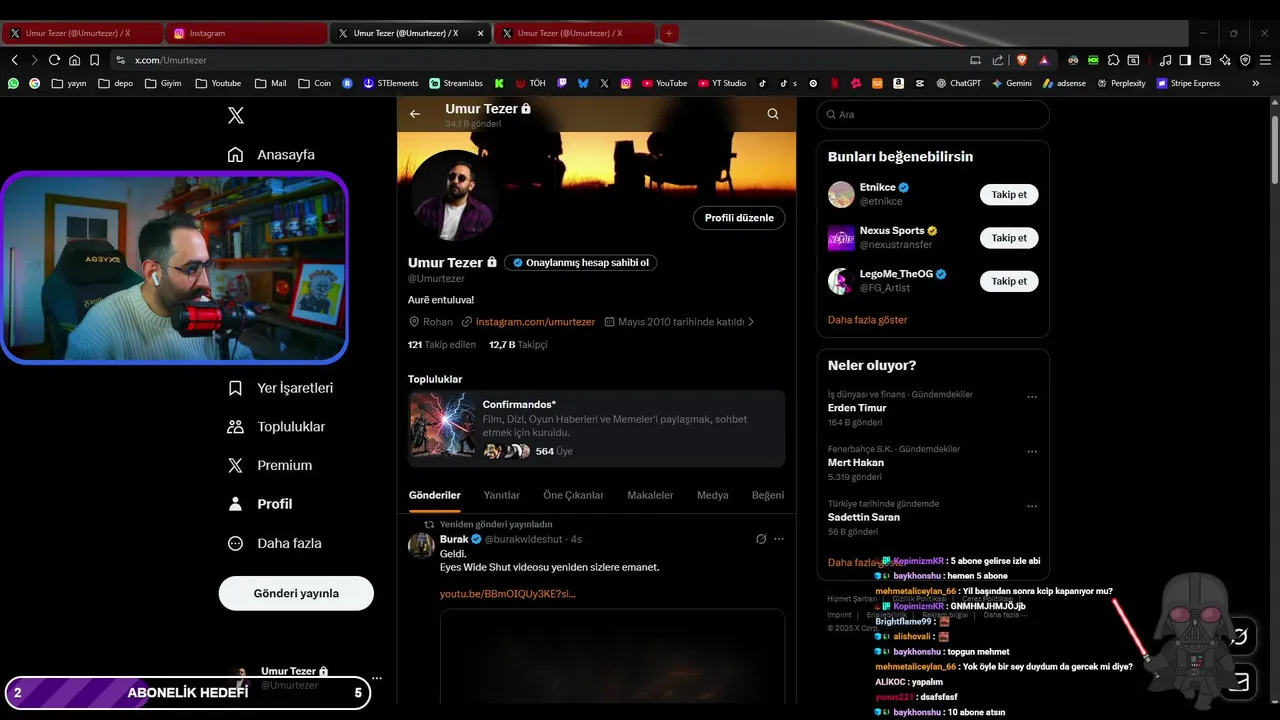Open Mert Hakan trending topic

click(x=856, y=463)
